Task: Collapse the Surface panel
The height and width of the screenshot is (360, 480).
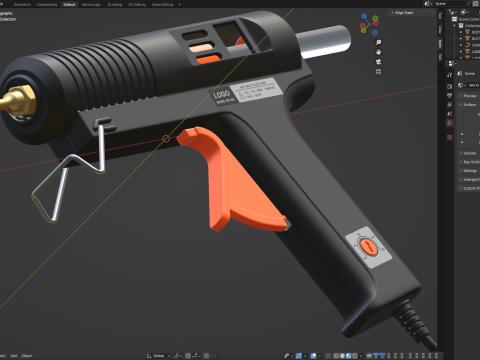Action: coord(461,105)
